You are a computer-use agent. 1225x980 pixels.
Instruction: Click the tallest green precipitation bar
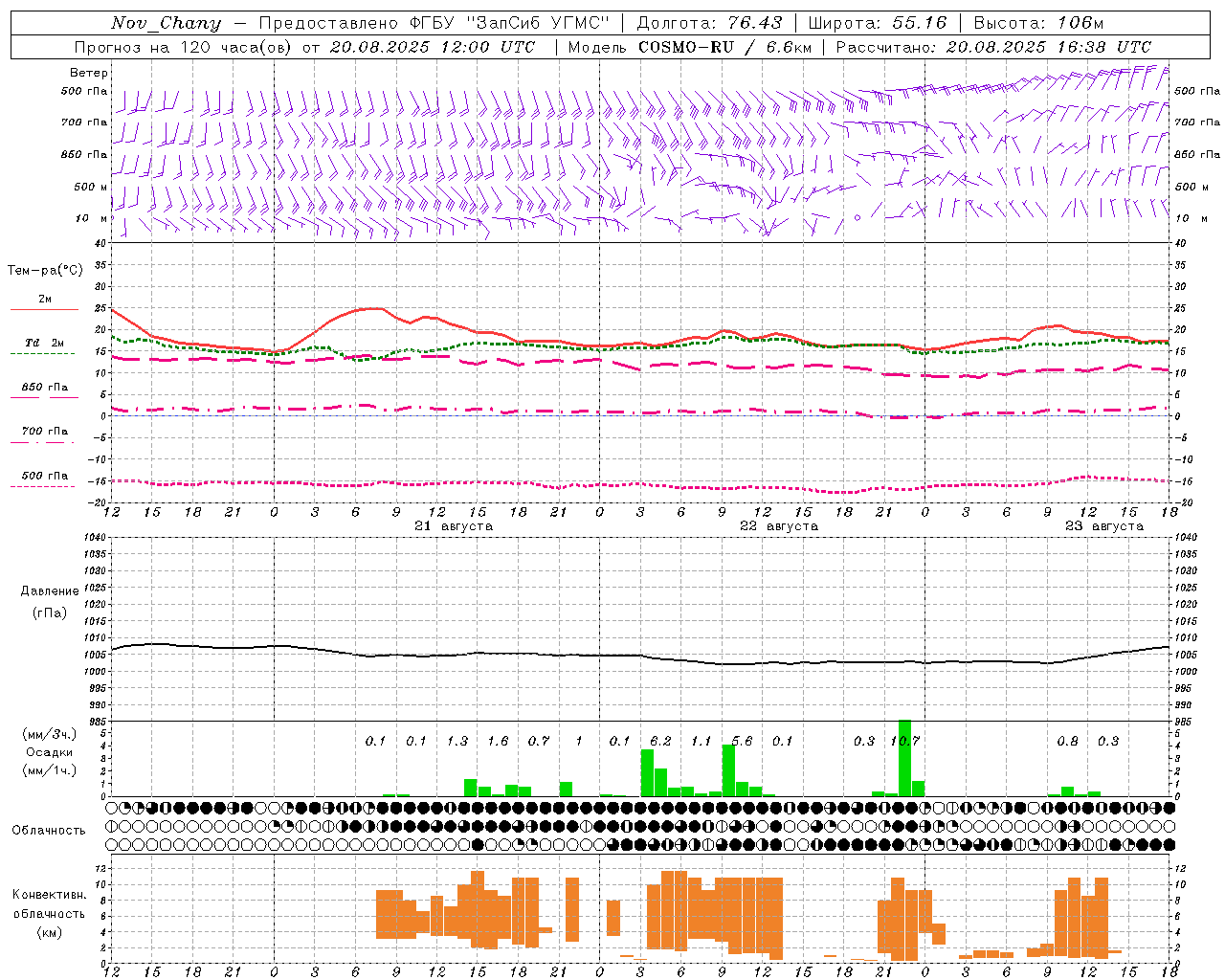(x=904, y=758)
